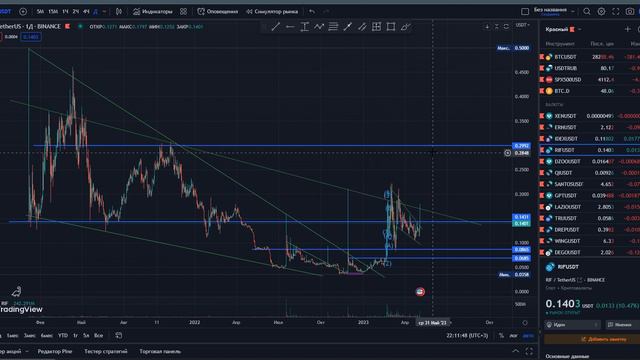Viewport: 640px width, 360px height.
Task: Open Редактор Pine tab
Action: (x=55, y=351)
